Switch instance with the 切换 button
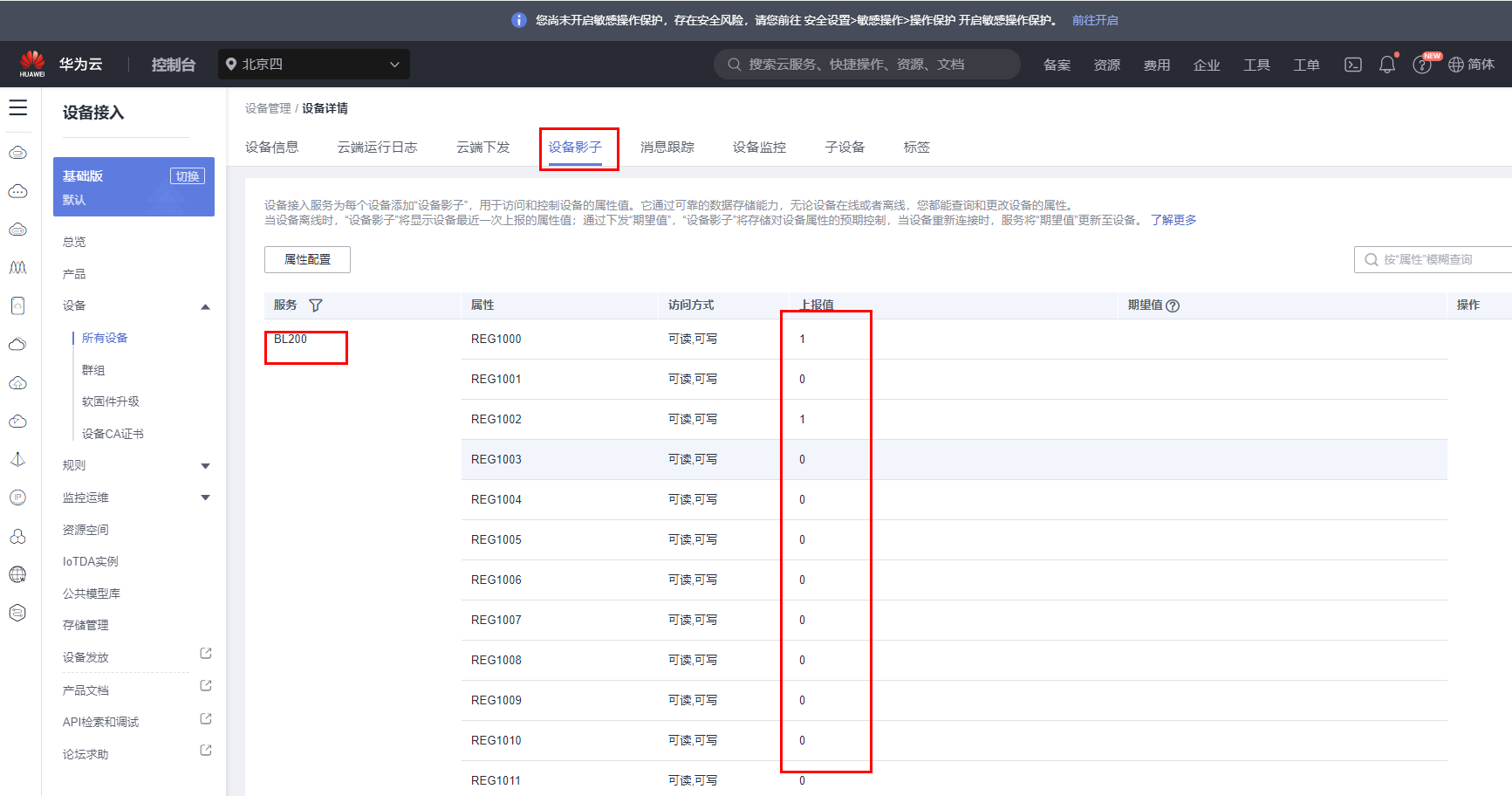 point(188,176)
